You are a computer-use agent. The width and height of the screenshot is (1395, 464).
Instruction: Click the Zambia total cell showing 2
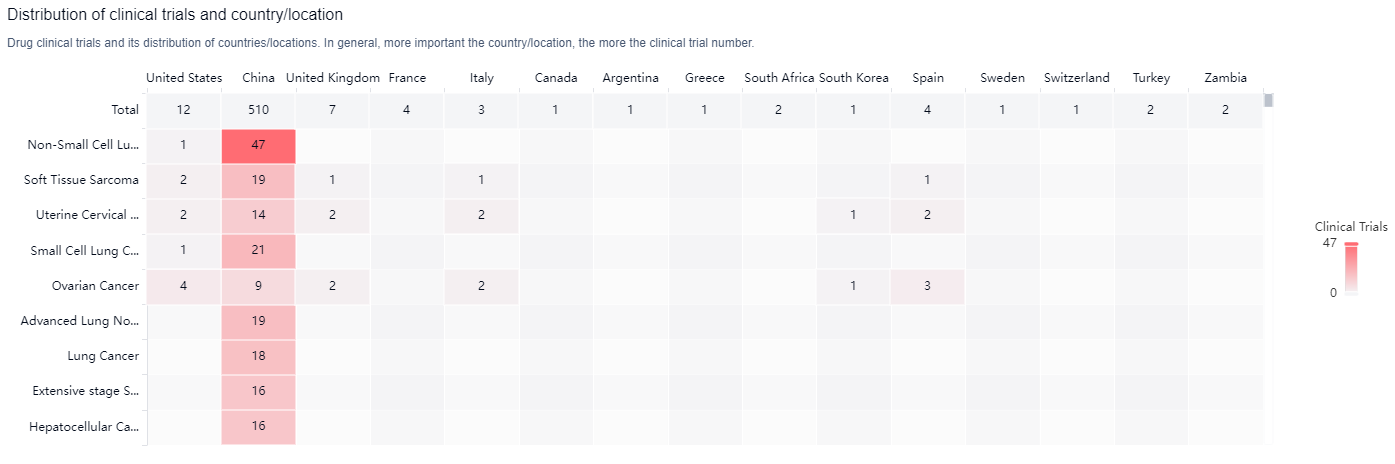[x=1225, y=110]
